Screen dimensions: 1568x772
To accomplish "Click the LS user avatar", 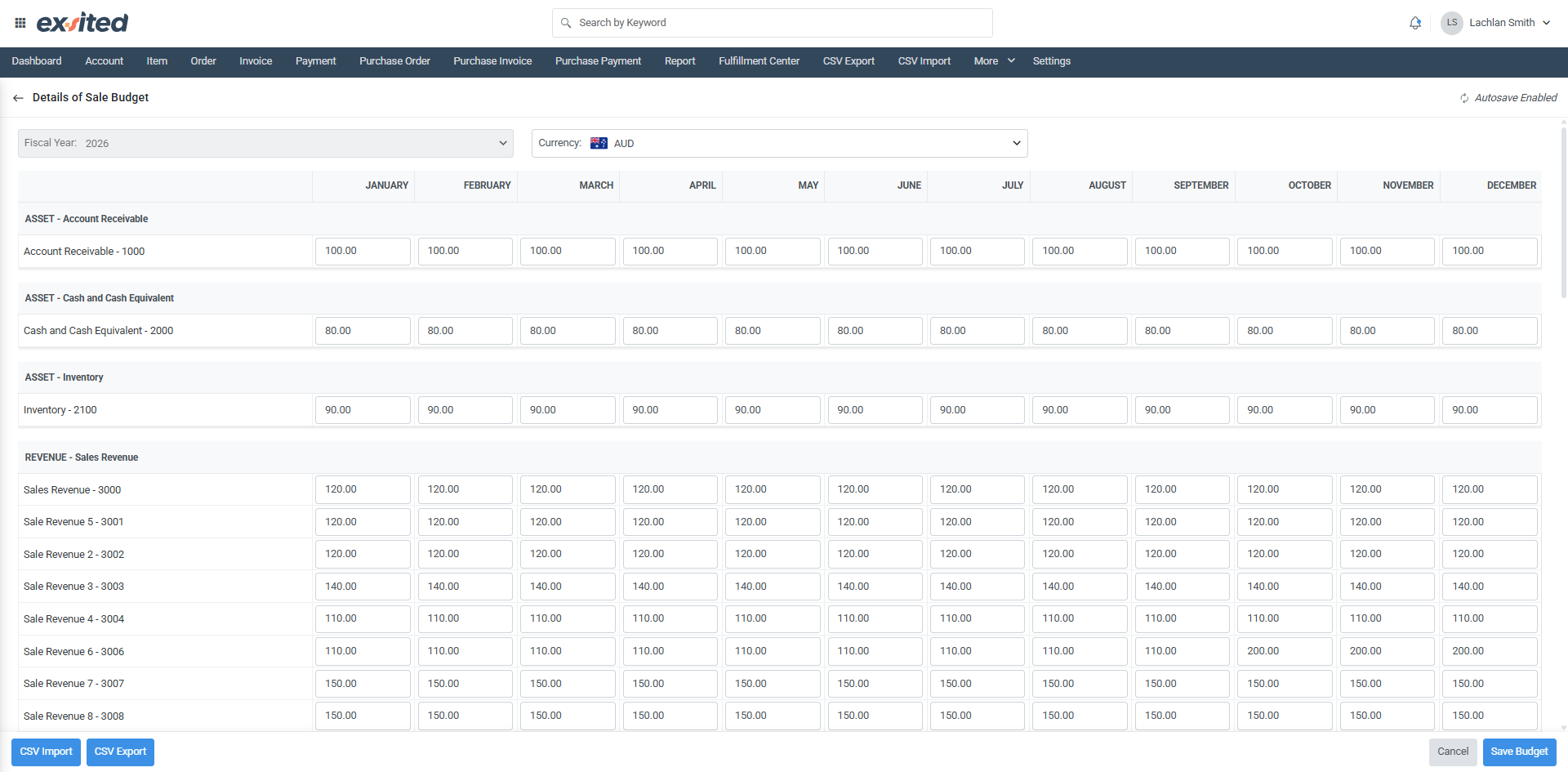I will point(1451,23).
